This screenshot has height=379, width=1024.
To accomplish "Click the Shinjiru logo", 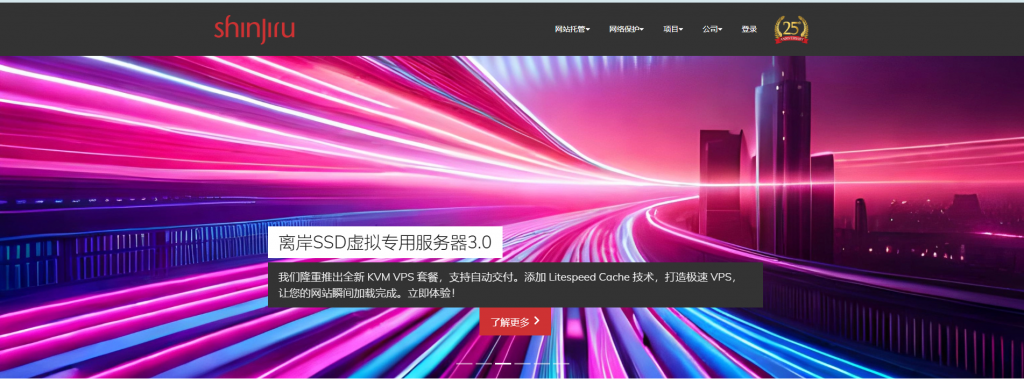I will click(254, 30).
